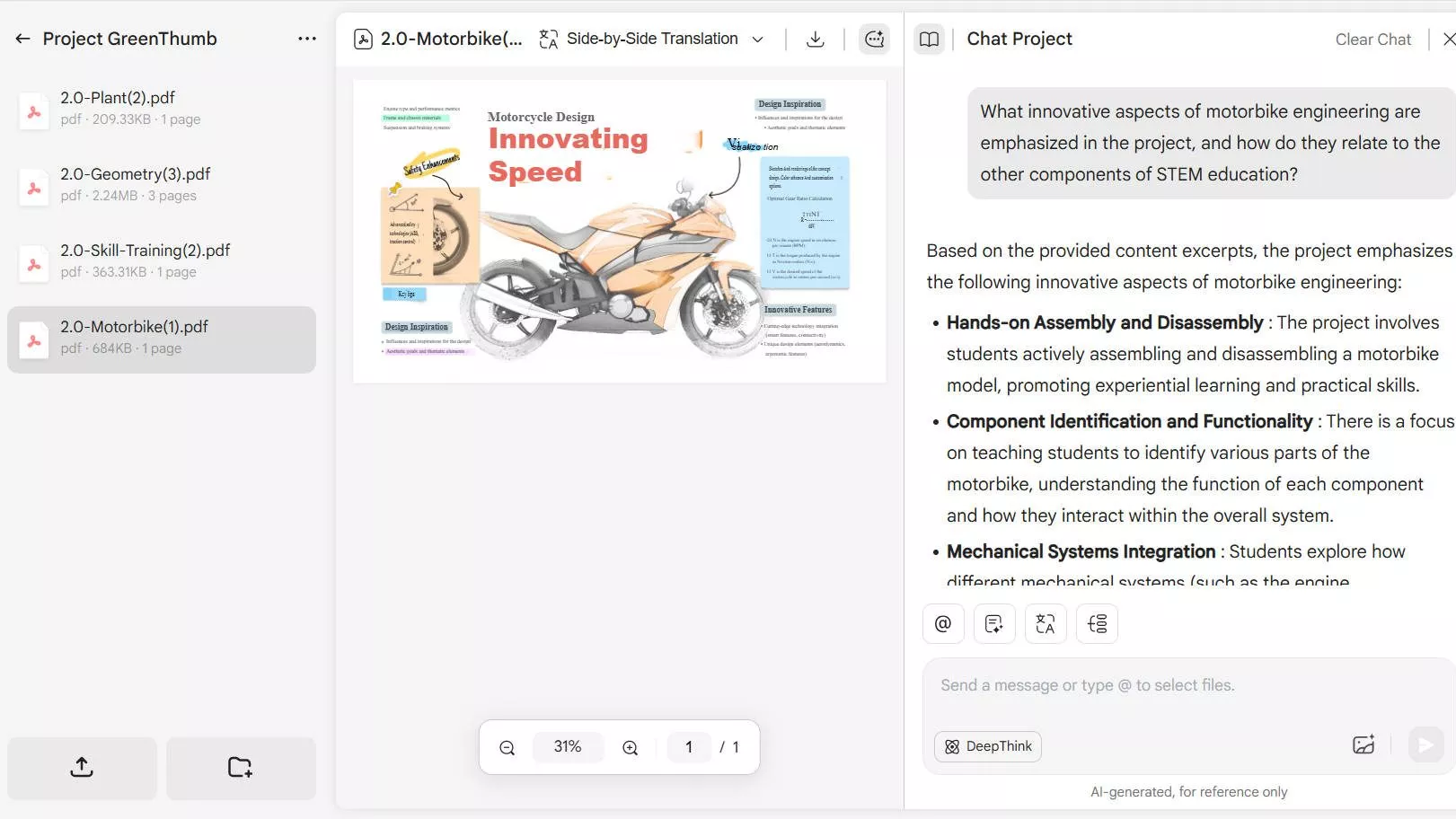1456x819 pixels.
Task: Clear Chat in the Chat Project panel
Action: click(x=1372, y=39)
